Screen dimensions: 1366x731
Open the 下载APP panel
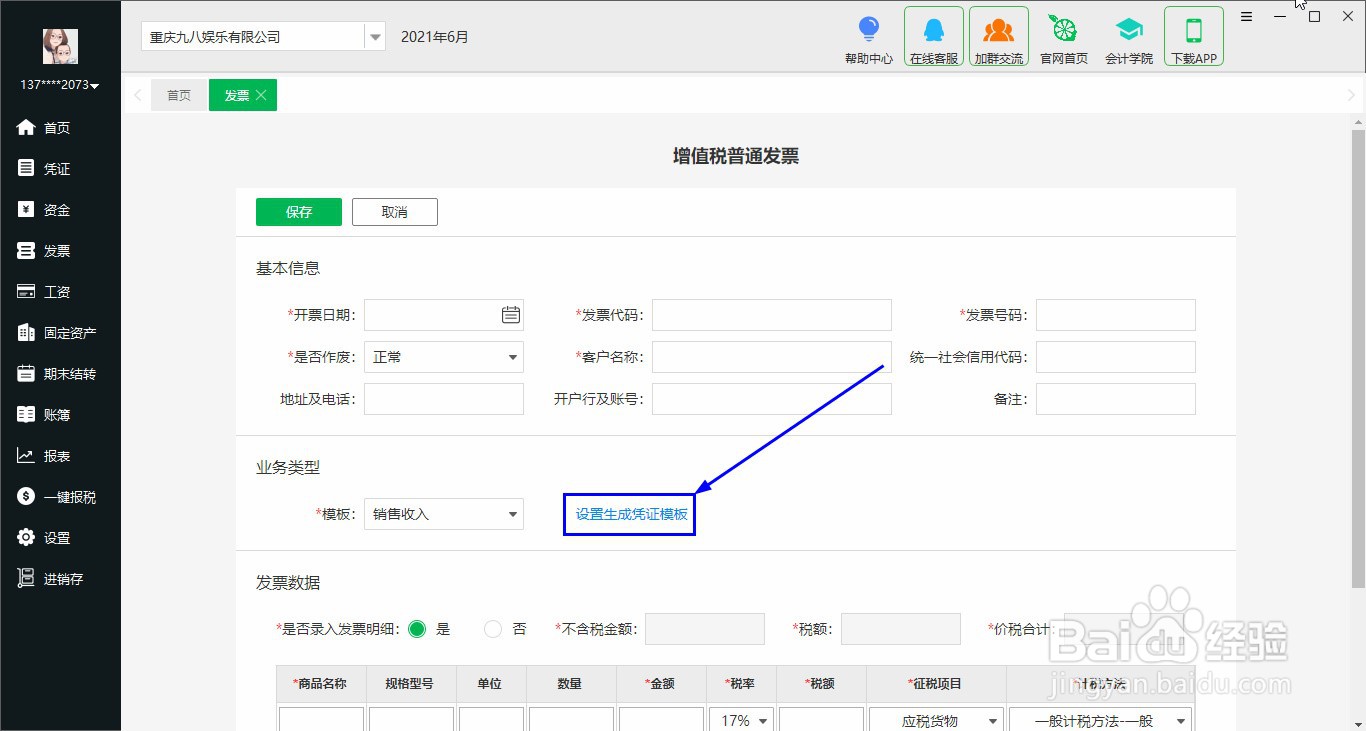coord(1193,35)
